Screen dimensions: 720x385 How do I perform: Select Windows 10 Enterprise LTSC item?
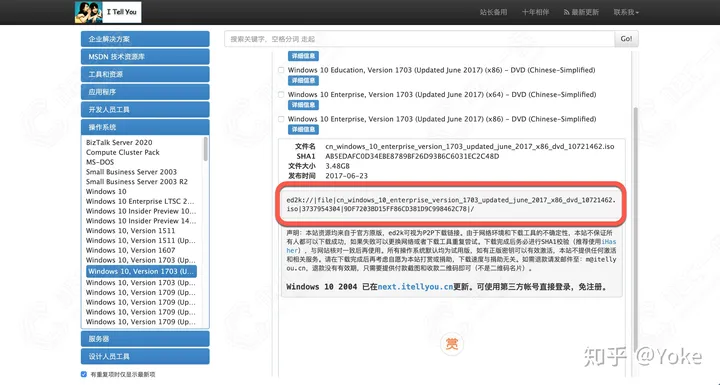140,201
